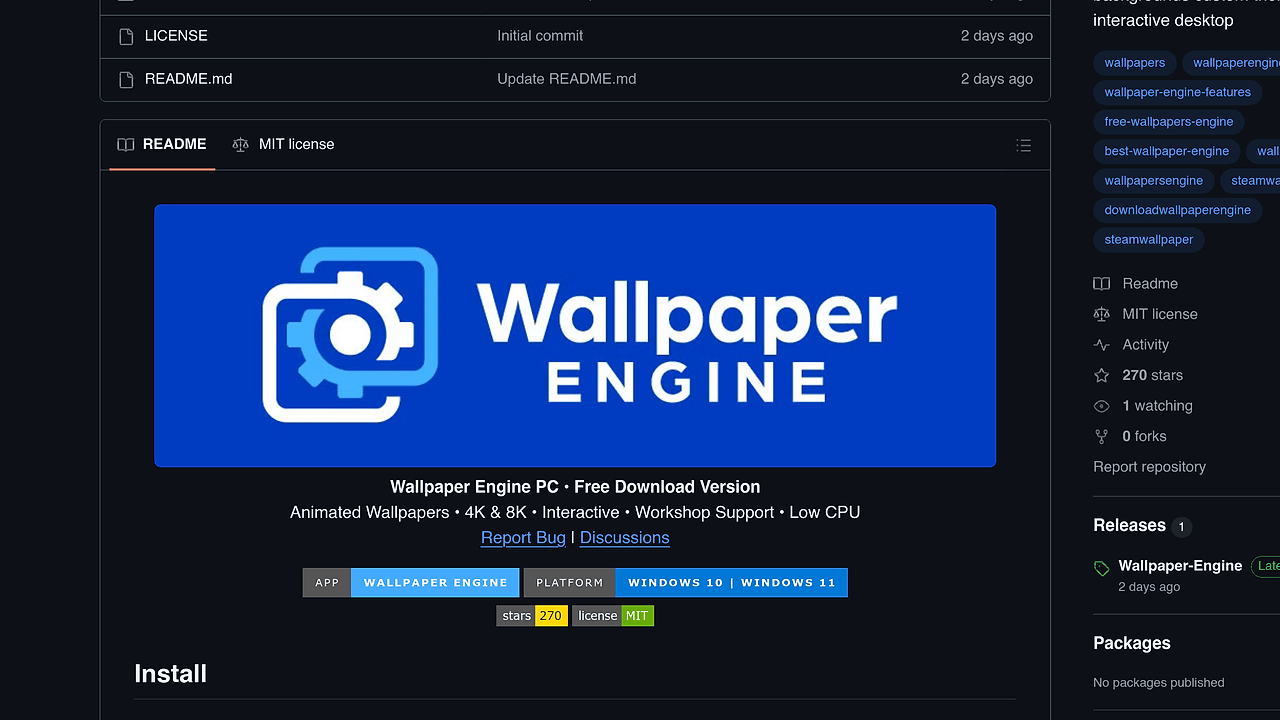The width and height of the screenshot is (1280, 720).
Task: Select the best-wallpaper-engine topic tag
Action: coord(1166,151)
